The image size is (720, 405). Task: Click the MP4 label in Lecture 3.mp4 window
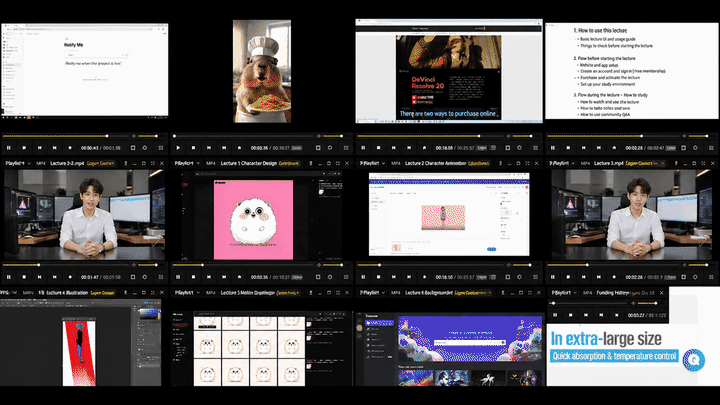tap(585, 163)
